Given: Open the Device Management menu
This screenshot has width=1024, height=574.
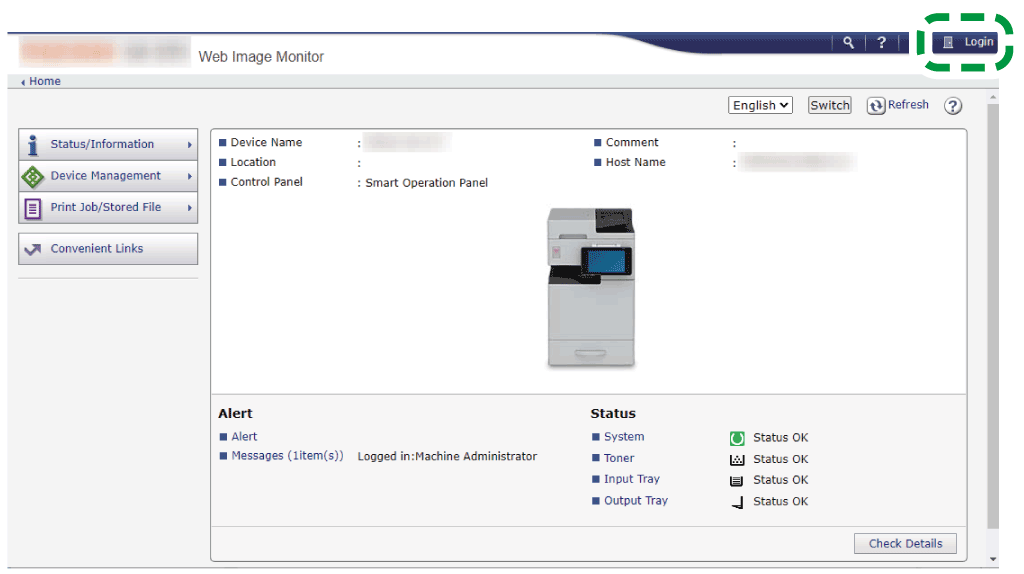Looking at the screenshot, I should pyautogui.click(x=108, y=176).
